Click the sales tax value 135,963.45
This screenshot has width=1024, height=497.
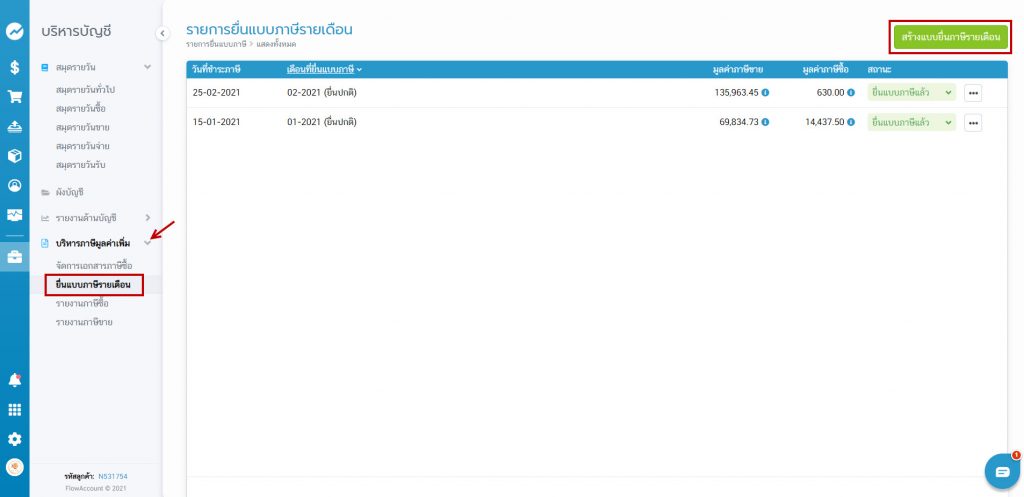click(x=737, y=93)
